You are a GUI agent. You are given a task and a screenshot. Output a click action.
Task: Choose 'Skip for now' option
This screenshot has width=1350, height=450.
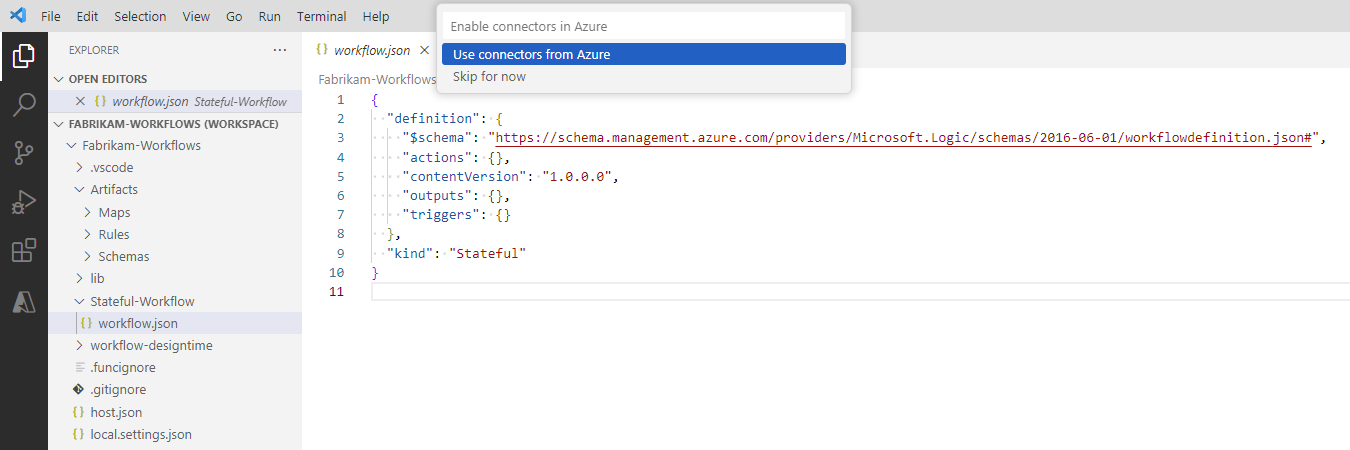click(x=489, y=77)
